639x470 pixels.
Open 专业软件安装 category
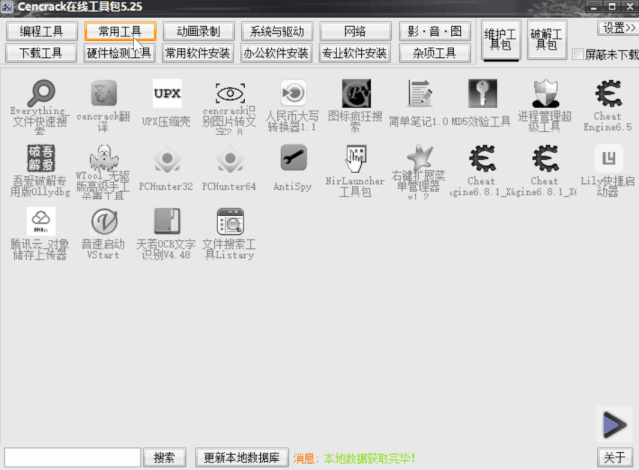coord(355,53)
